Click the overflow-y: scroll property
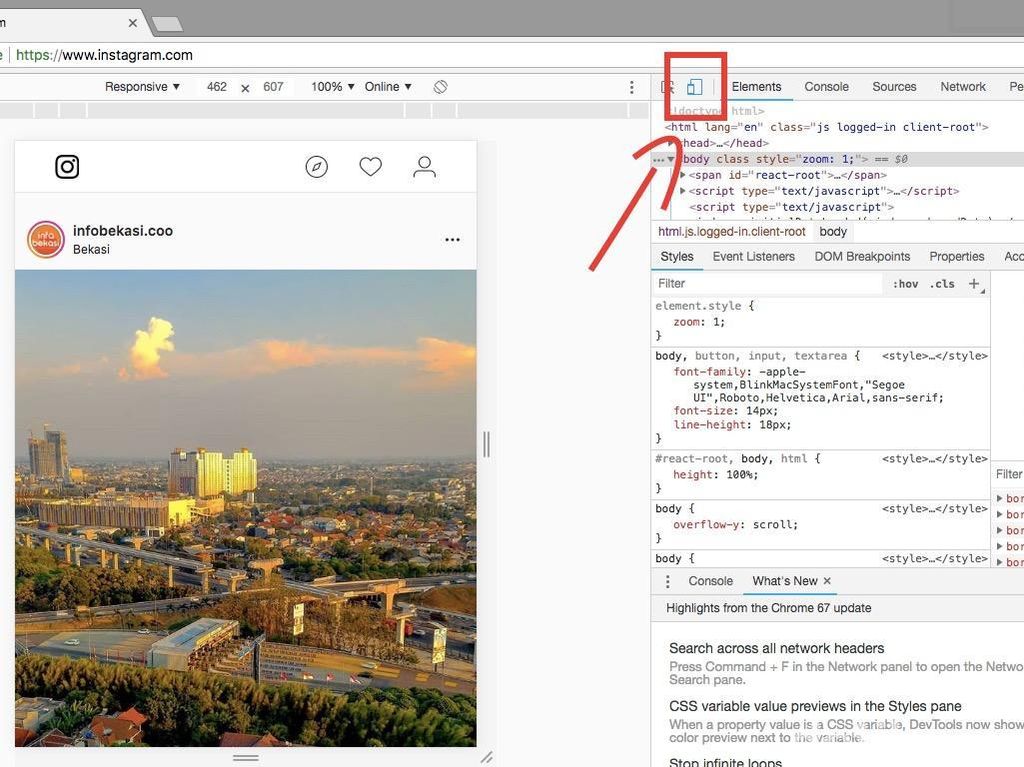This screenshot has width=1024, height=767. (x=735, y=525)
